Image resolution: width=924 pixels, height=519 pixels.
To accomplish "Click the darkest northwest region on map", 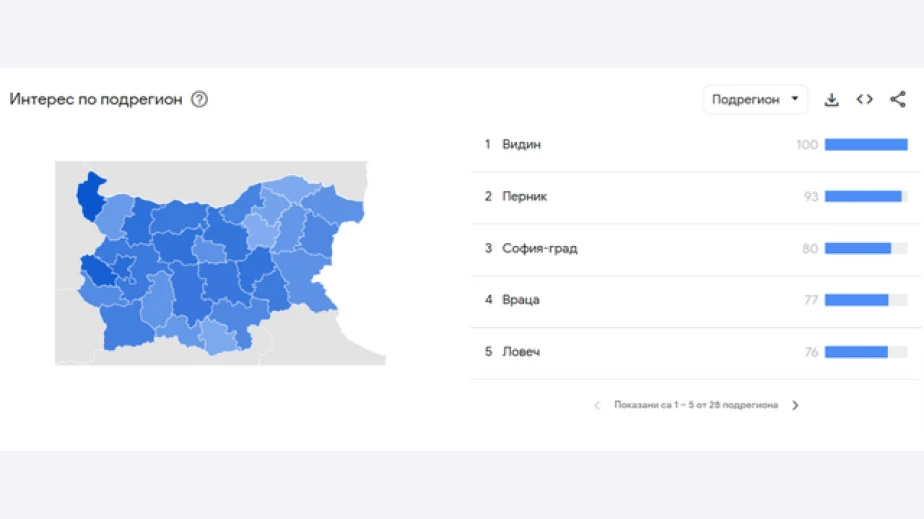I will [91, 193].
